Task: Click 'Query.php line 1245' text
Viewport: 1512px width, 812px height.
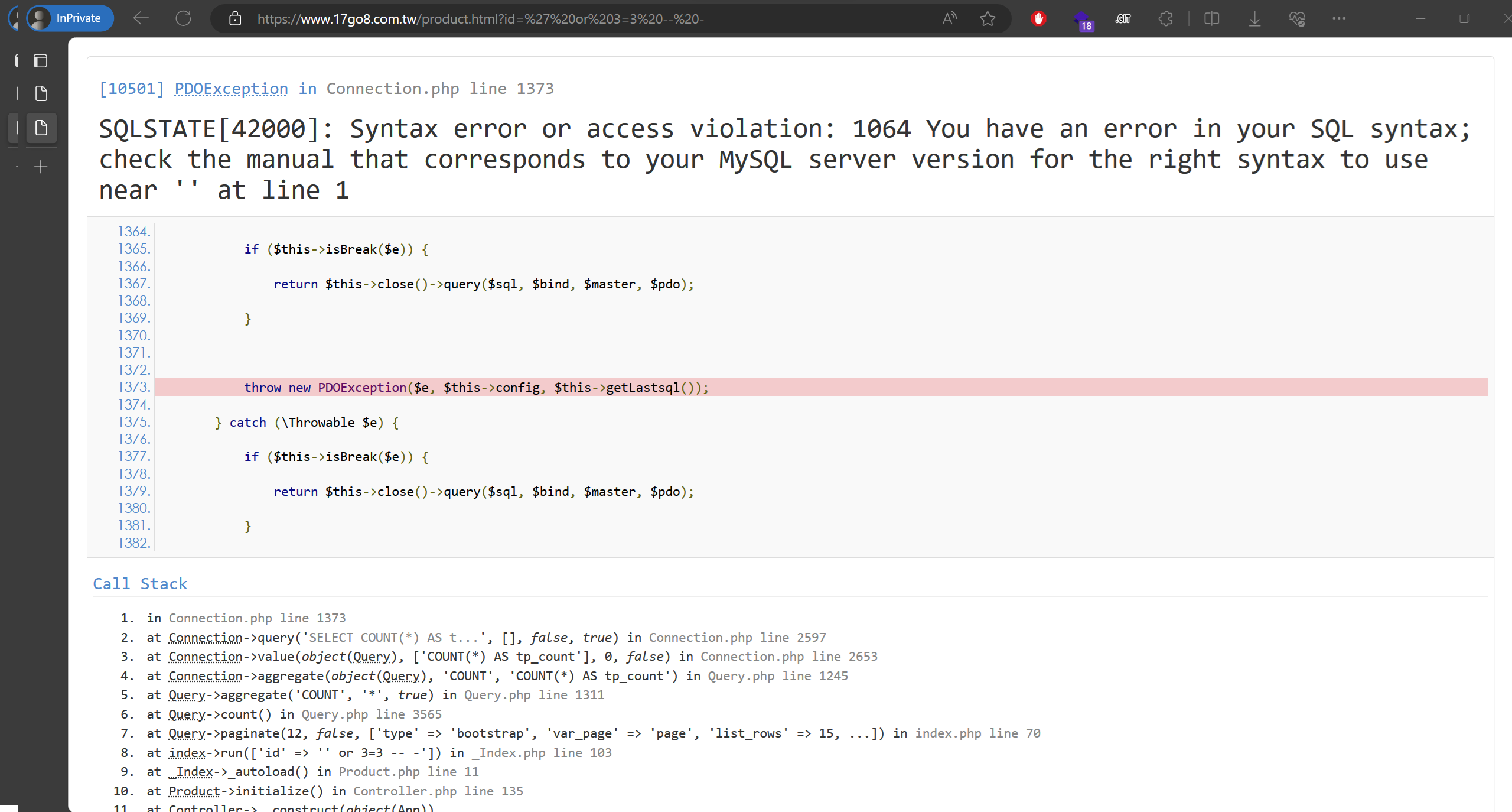Action: pos(778,676)
